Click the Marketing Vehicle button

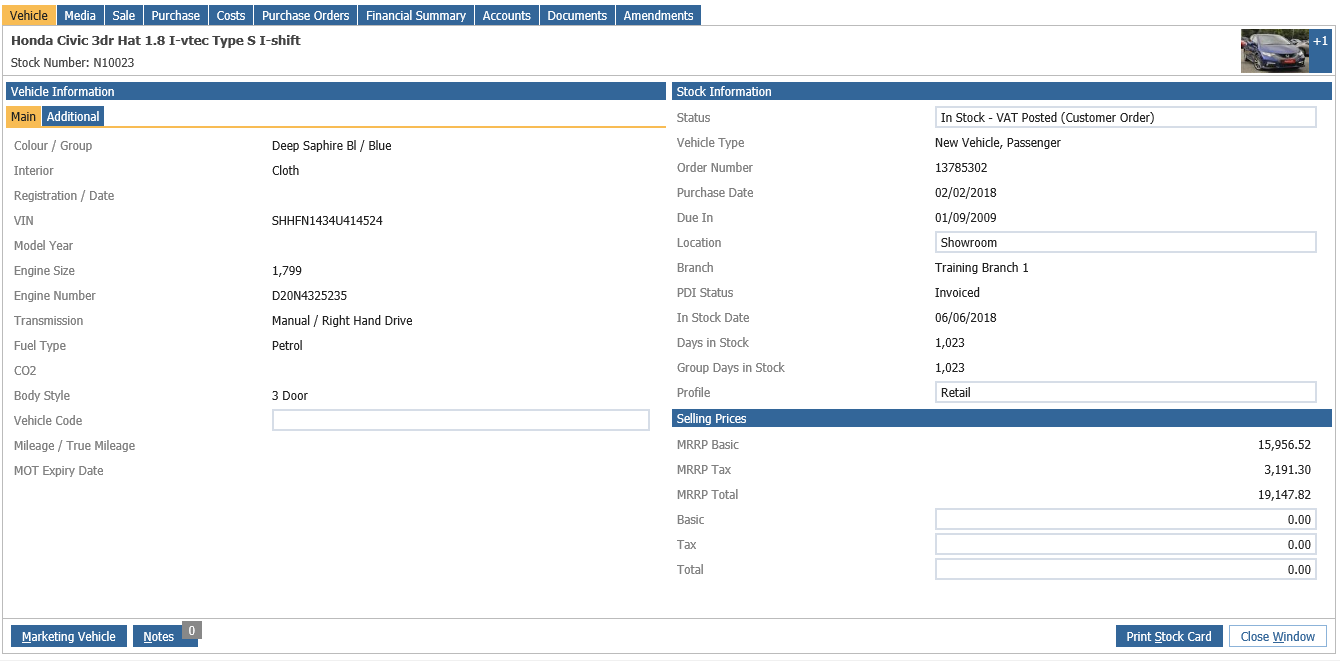(69, 637)
